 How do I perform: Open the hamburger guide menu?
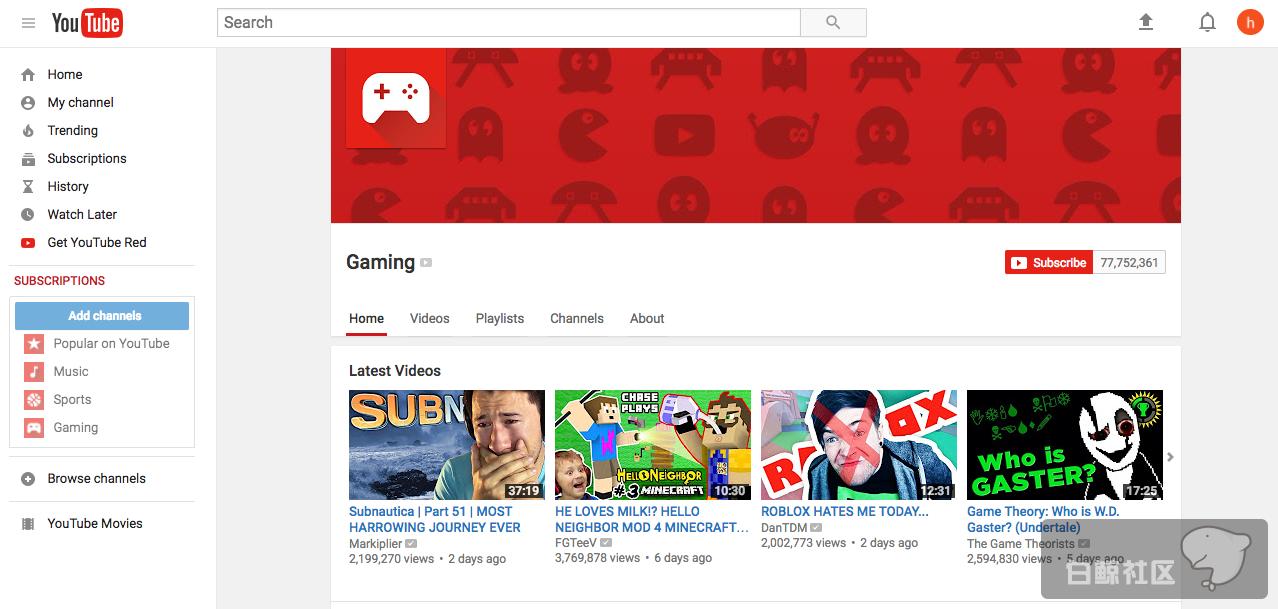(x=28, y=23)
